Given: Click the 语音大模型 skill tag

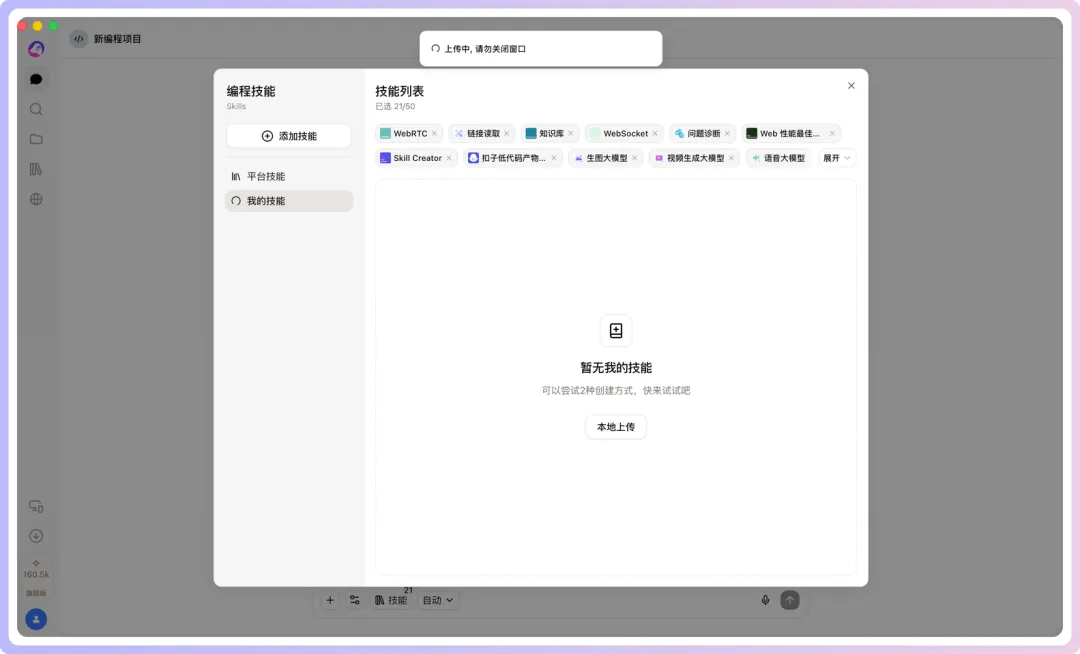Looking at the screenshot, I should pos(778,158).
